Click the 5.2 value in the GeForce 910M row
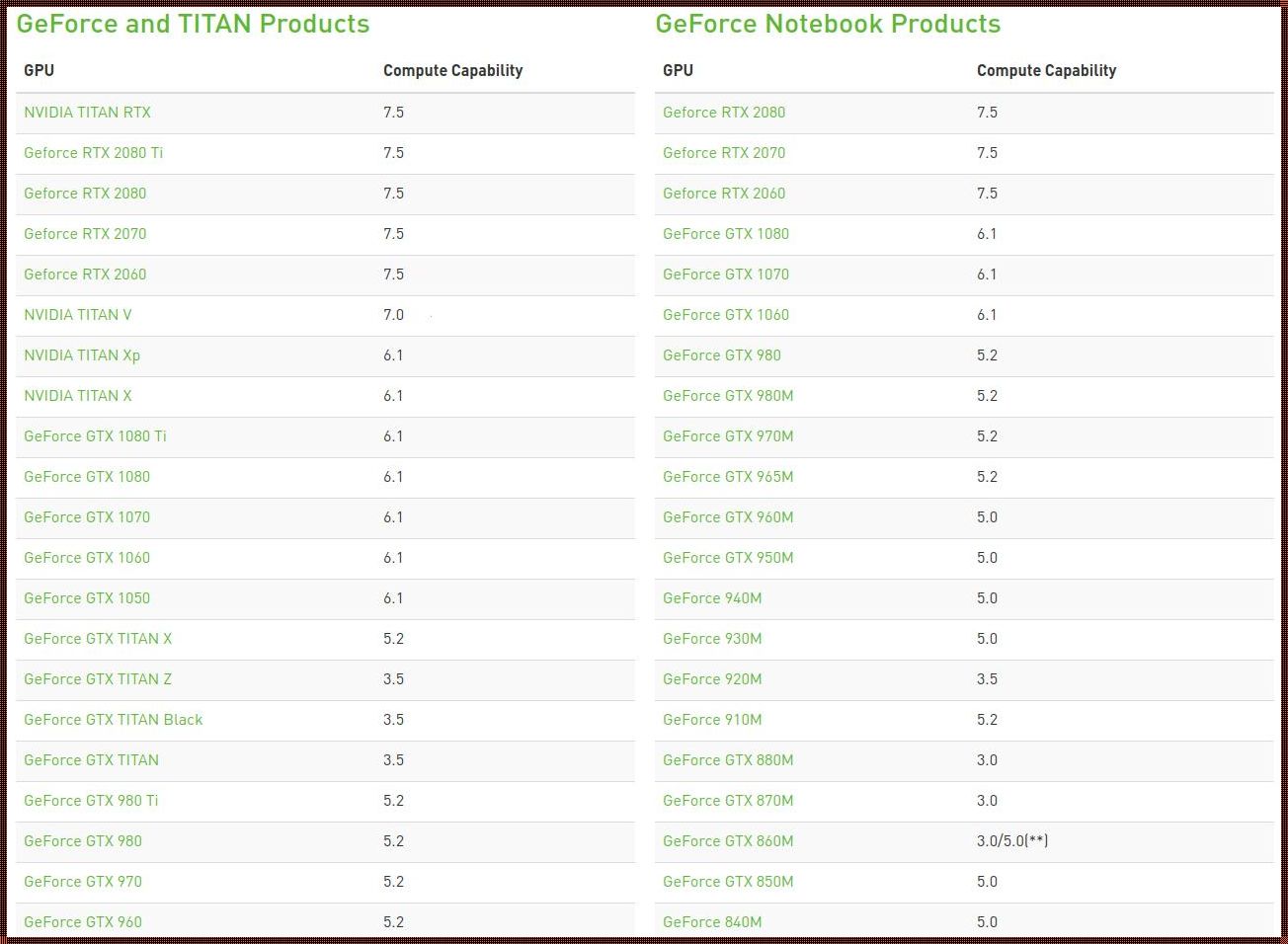The height and width of the screenshot is (944, 1288). click(x=987, y=720)
